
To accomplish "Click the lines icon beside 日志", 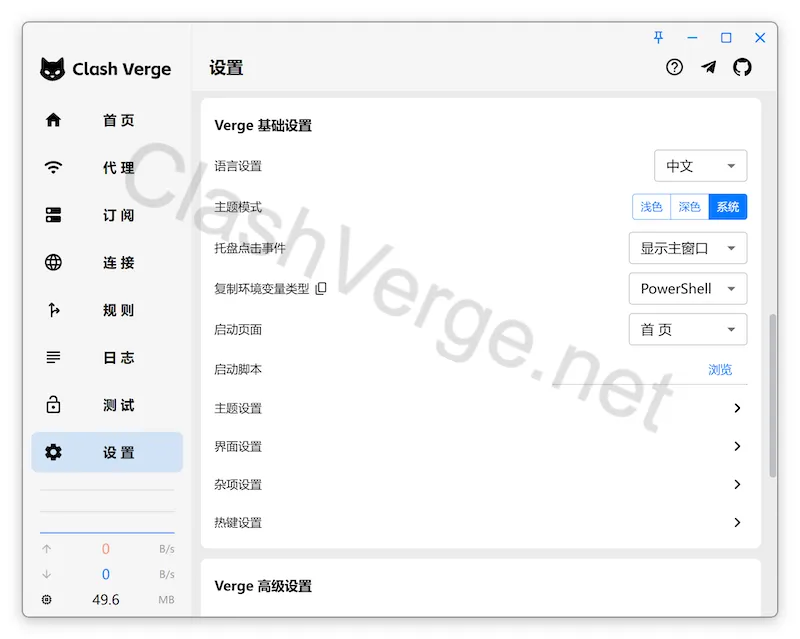I will [x=53, y=357].
